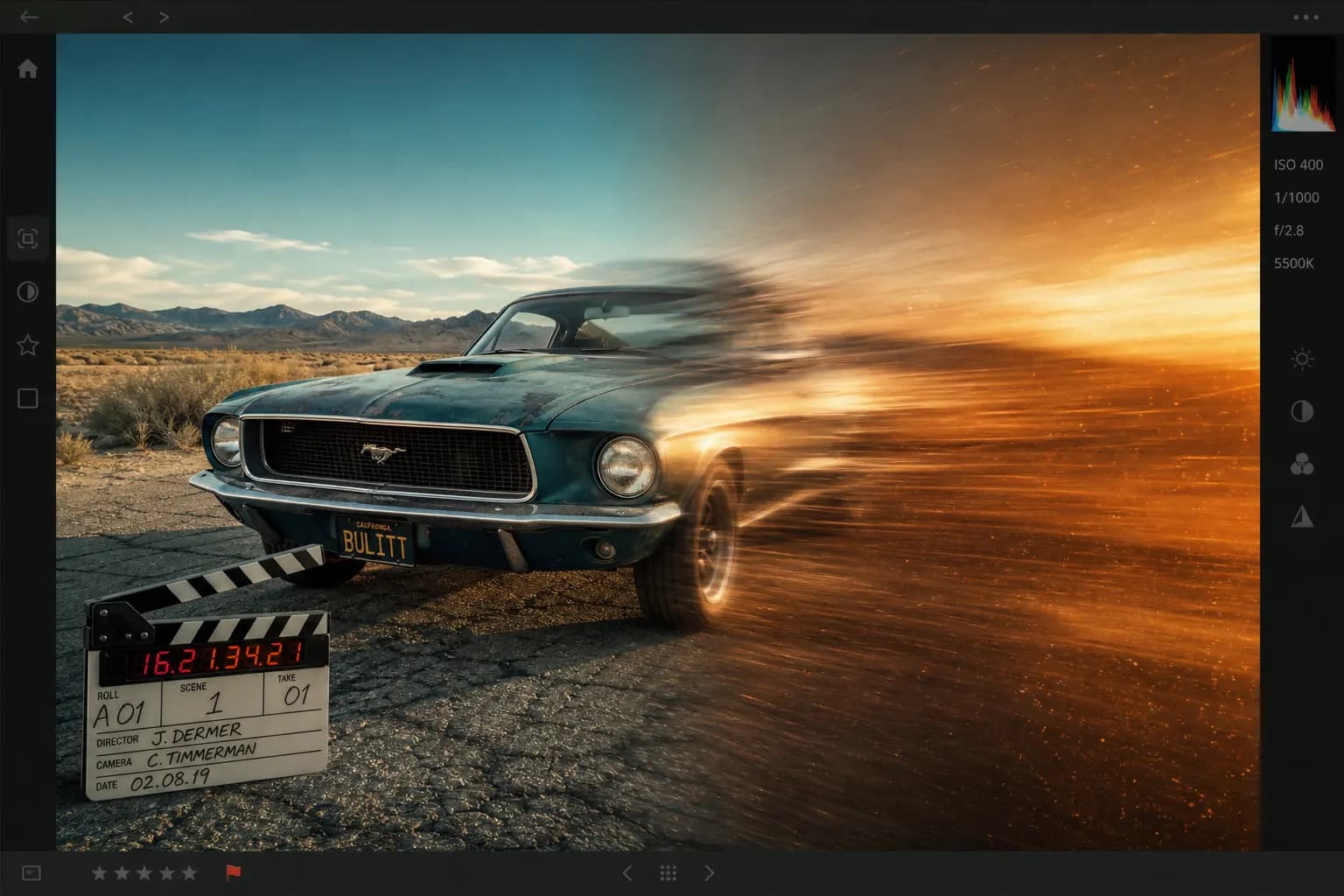Screen dimensions: 1344x896
Task: Click the 1/1000 shutter speed value
Action: tap(1297, 198)
